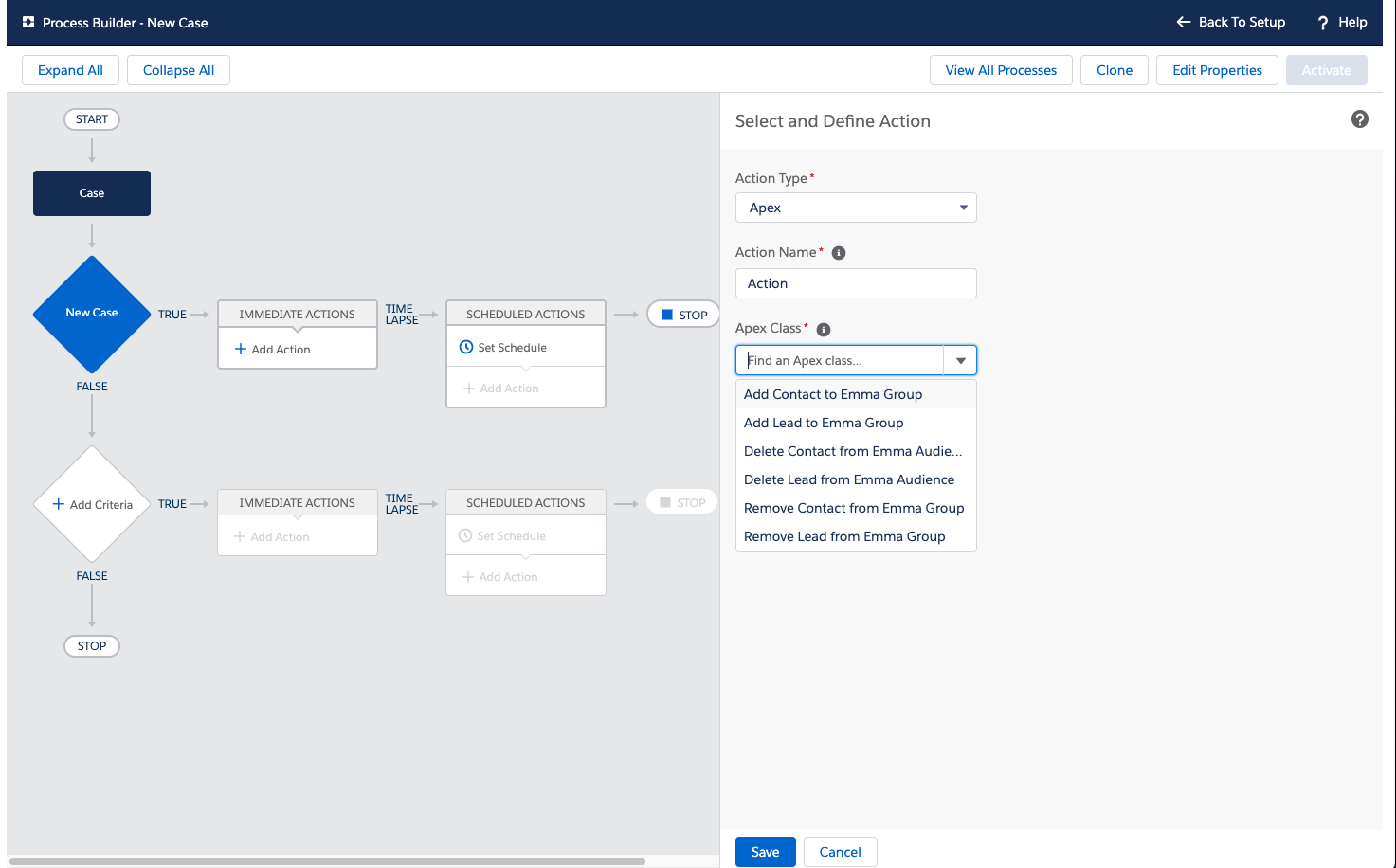The width and height of the screenshot is (1396, 868).
Task: Click the plus icon to Add Action
Action: coord(241,349)
